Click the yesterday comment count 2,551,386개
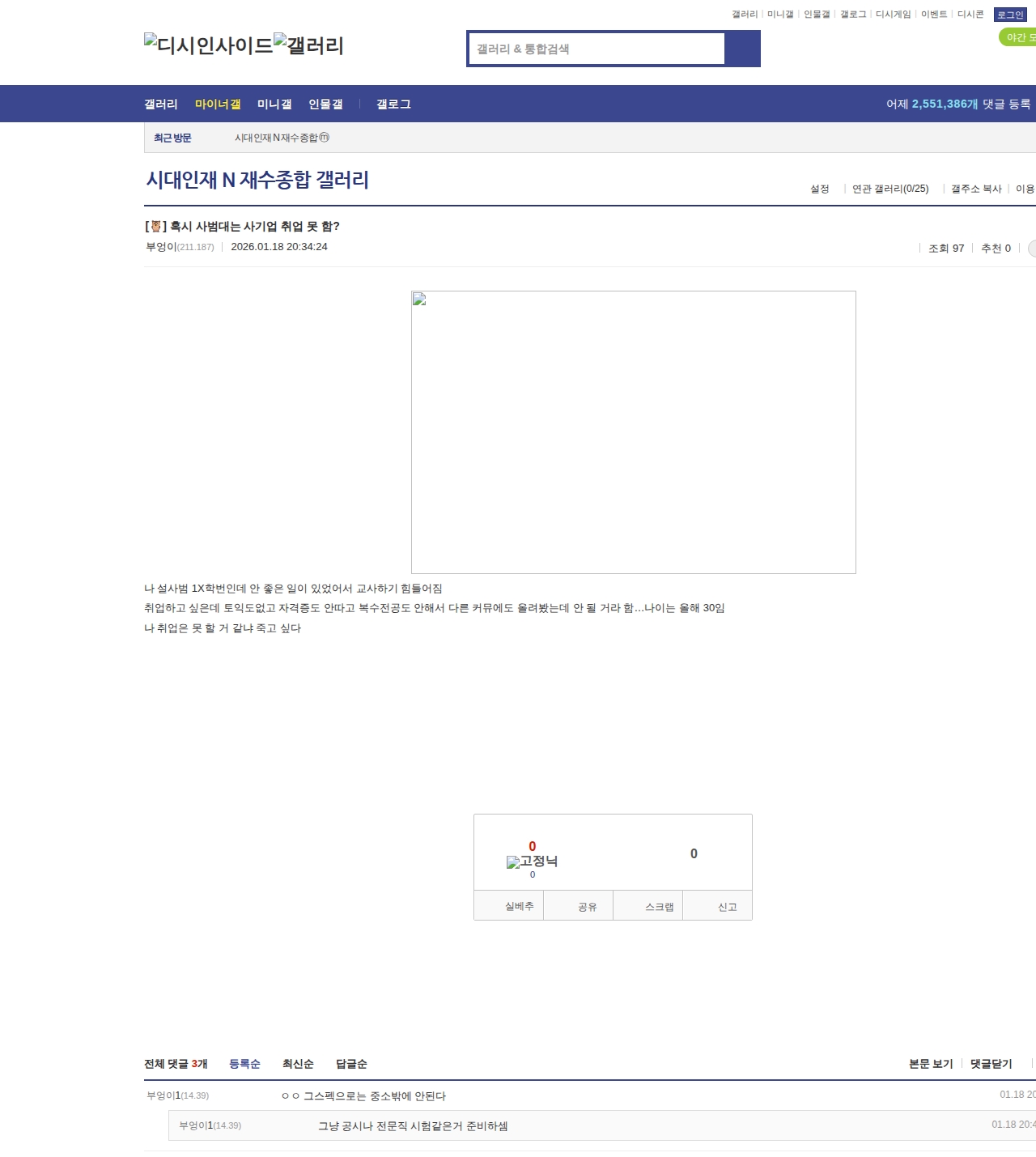 945,104
